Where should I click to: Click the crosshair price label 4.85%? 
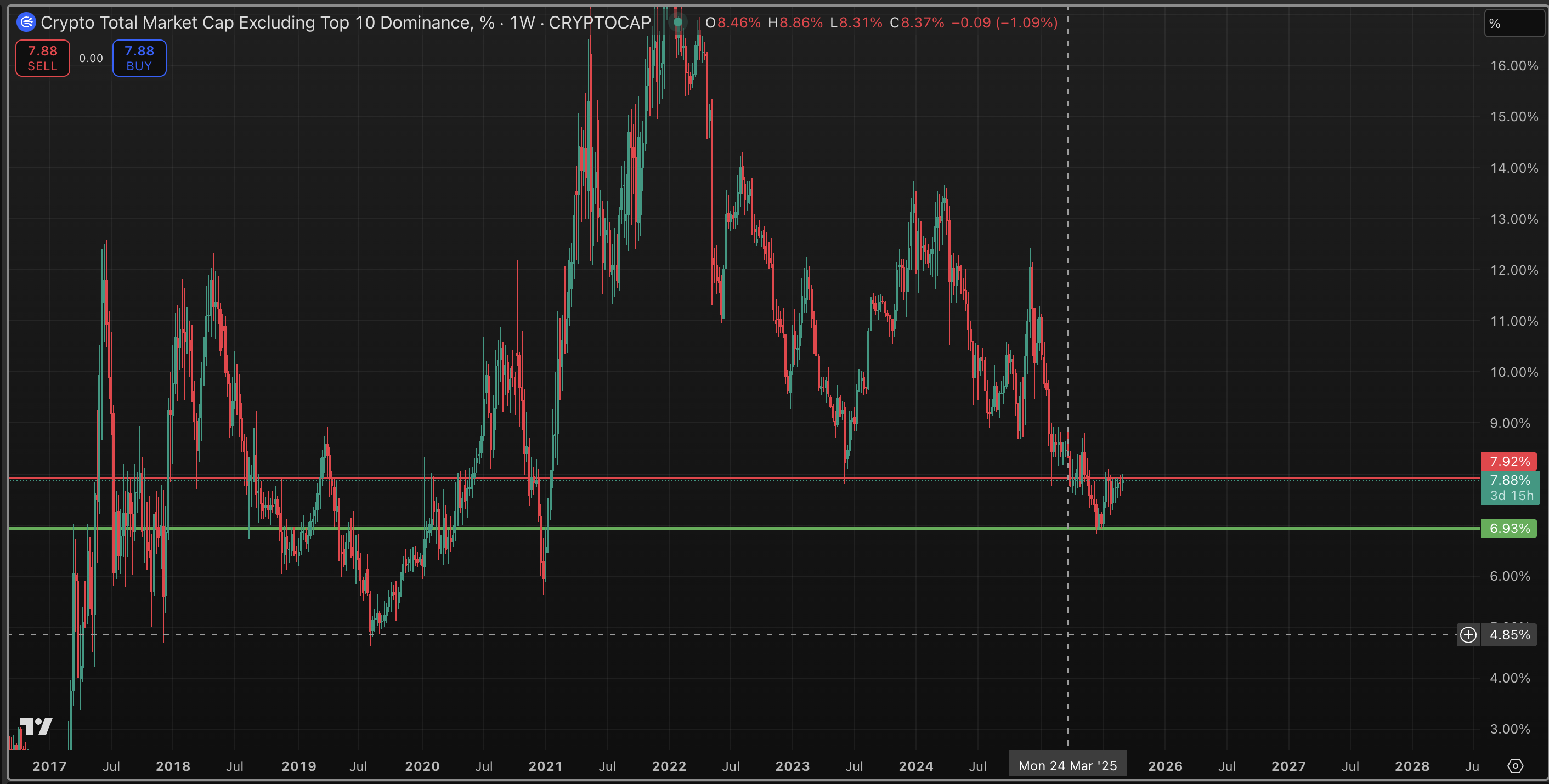pyautogui.click(x=1510, y=635)
